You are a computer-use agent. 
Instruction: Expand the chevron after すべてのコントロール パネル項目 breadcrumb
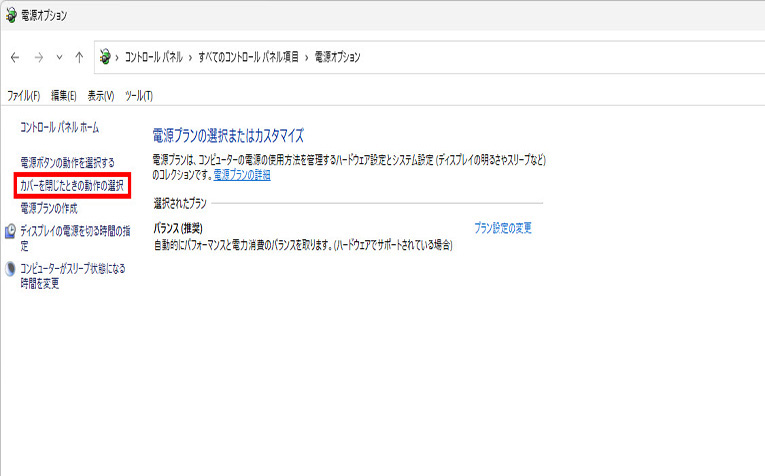[307, 57]
